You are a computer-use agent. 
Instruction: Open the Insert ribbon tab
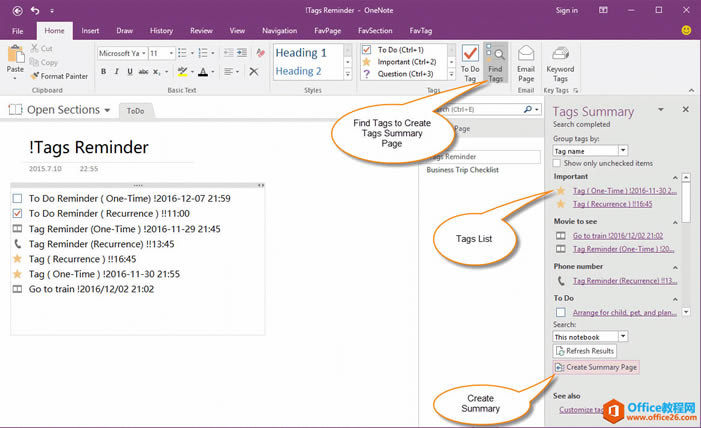pyautogui.click(x=90, y=31)
